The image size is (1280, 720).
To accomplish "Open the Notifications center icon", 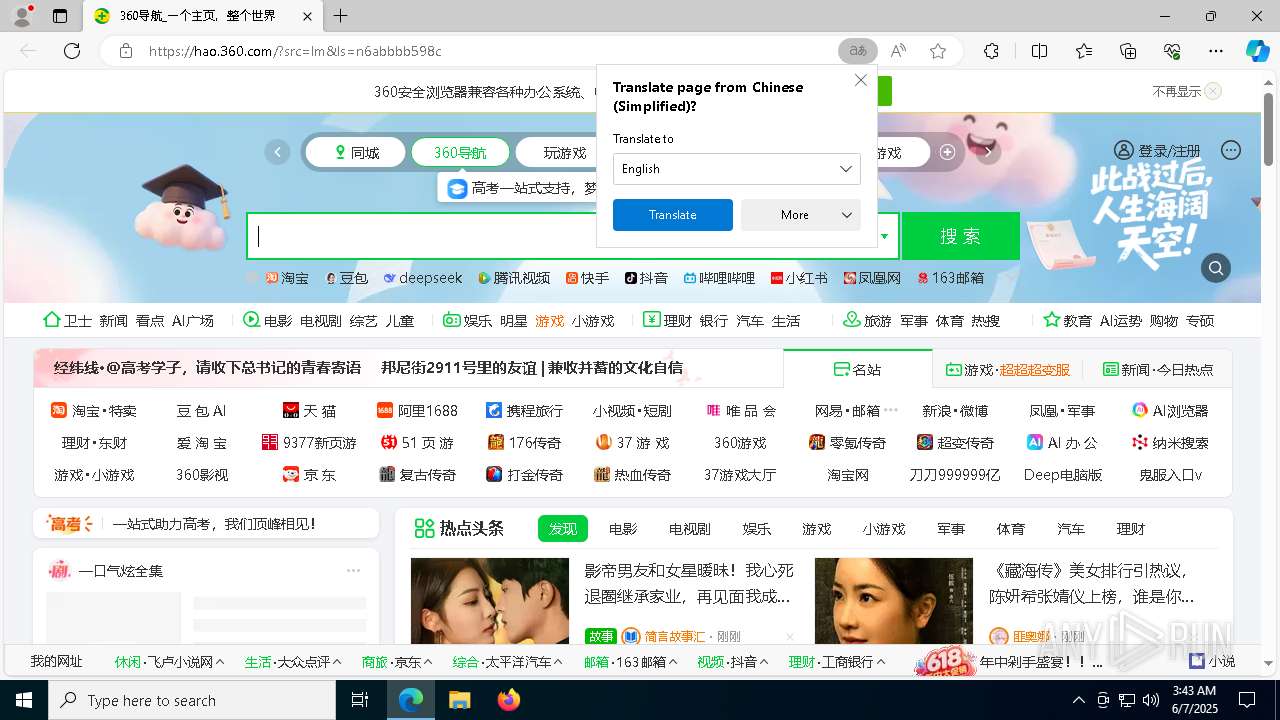I will (x=1247, y=700).
